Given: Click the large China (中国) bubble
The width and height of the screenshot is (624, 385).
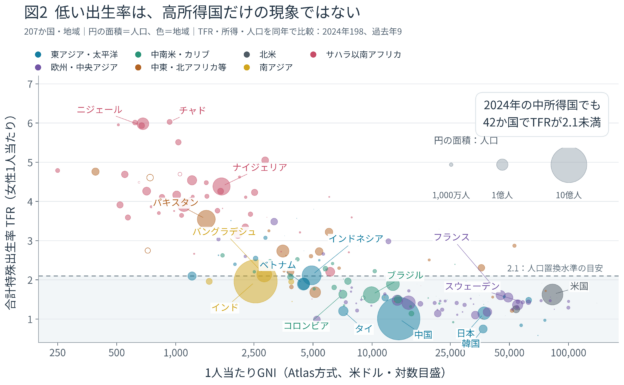Looking at the screenshot, I should point(398,319).
